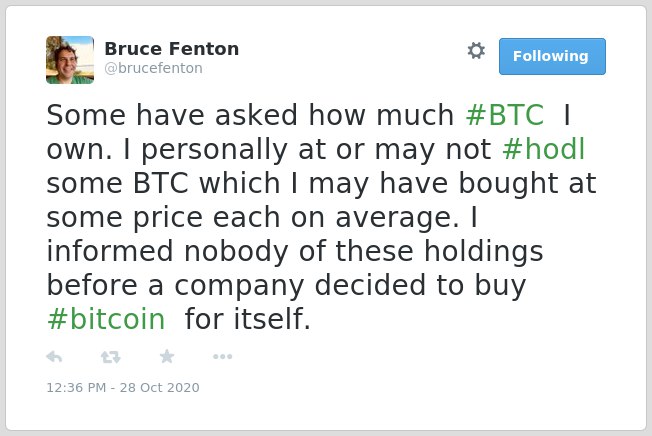Open the 28 Oct 2020 date permalink
The image size is (652, 436).
[160, 387]
